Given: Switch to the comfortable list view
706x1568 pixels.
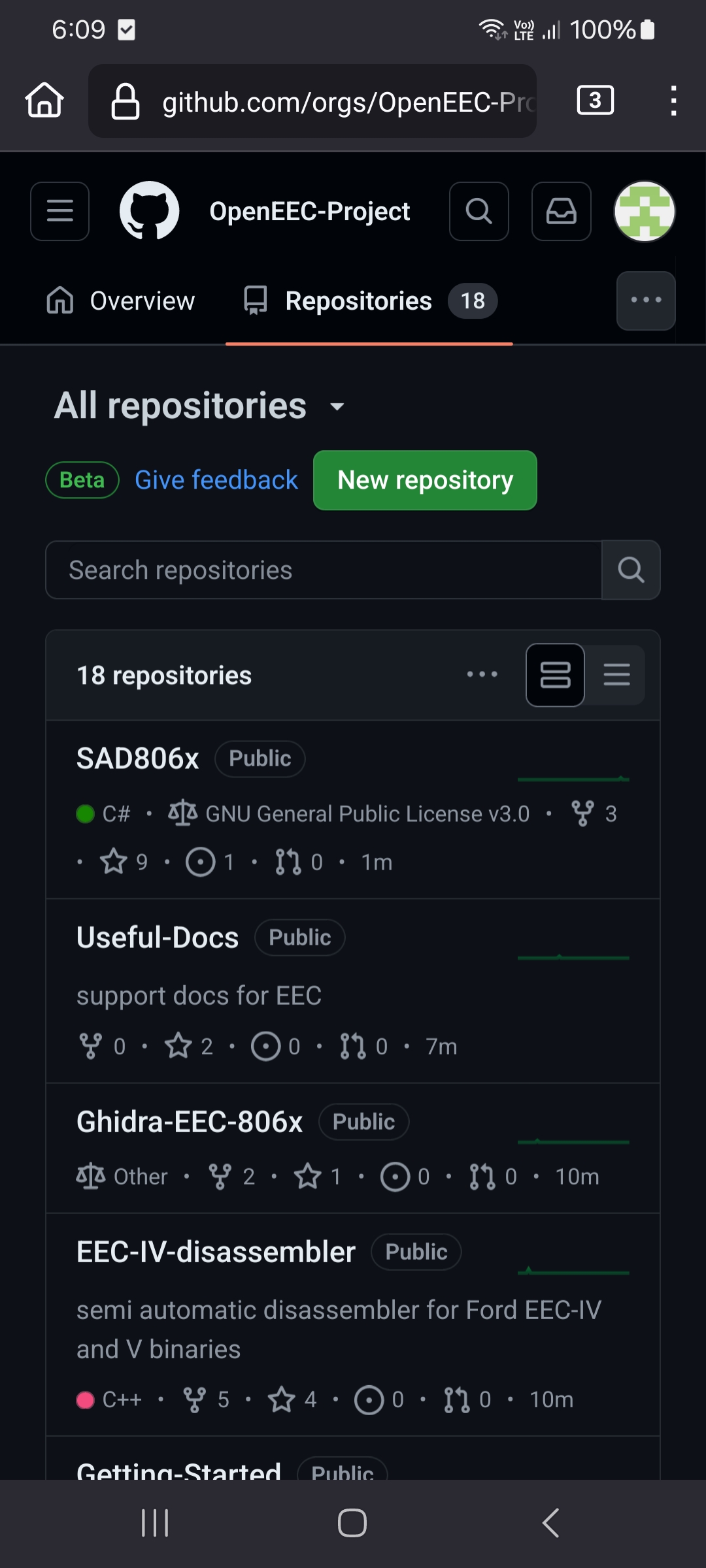Looking at the screenshot, I should point(555,675).
